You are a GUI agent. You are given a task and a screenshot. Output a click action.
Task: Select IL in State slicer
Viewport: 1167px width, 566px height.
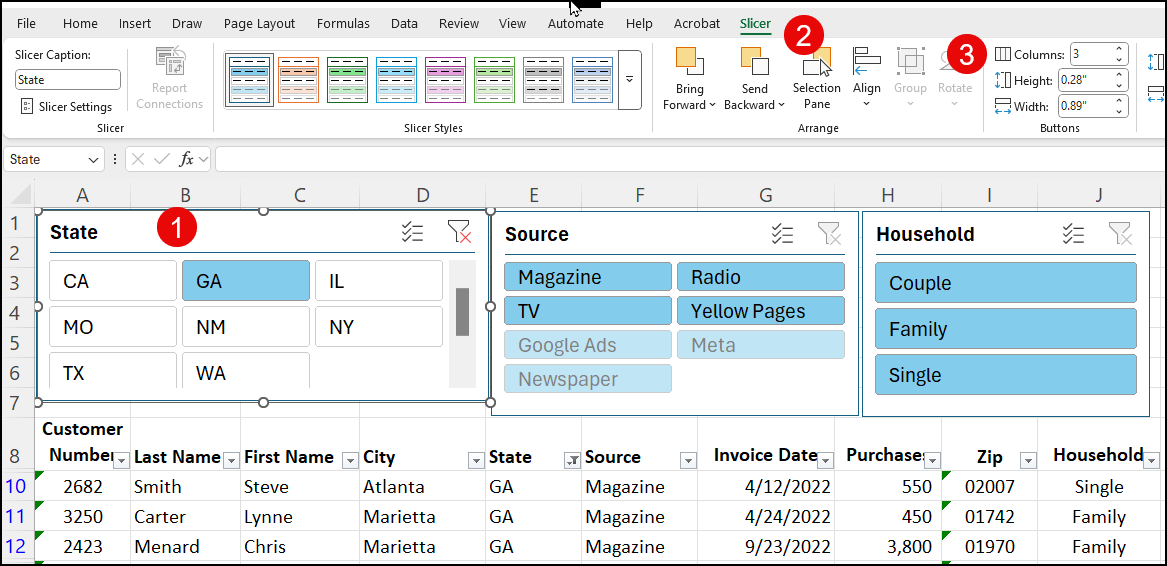tap(379, 281)
